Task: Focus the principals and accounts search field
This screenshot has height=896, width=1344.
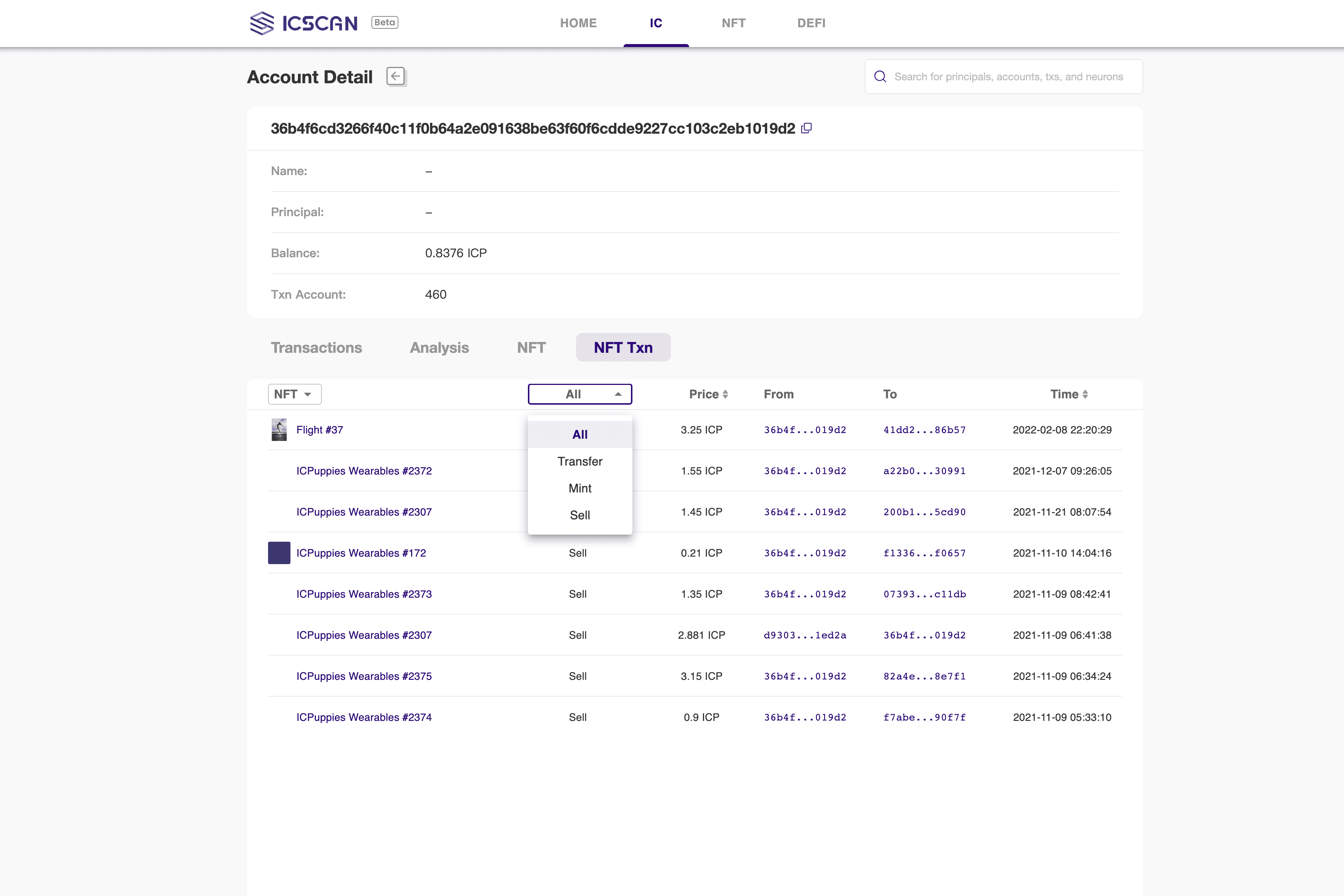Action: click(1009, 77)
